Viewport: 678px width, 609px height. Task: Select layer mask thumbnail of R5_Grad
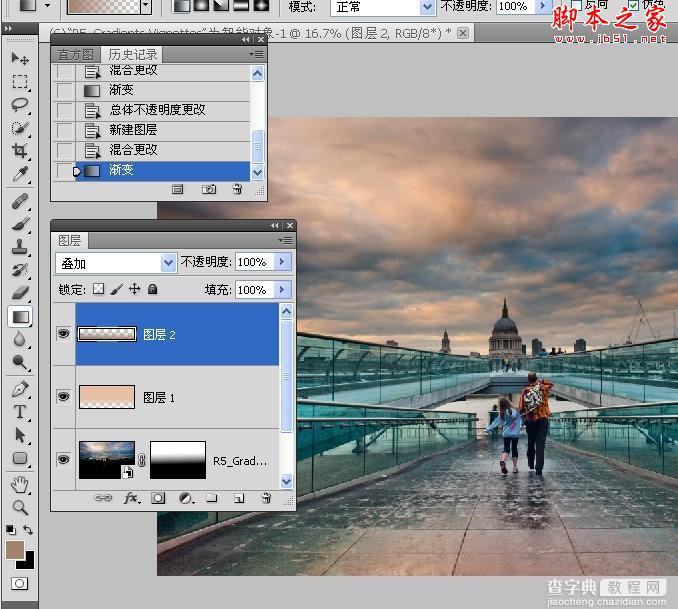[x=178, y=460]
